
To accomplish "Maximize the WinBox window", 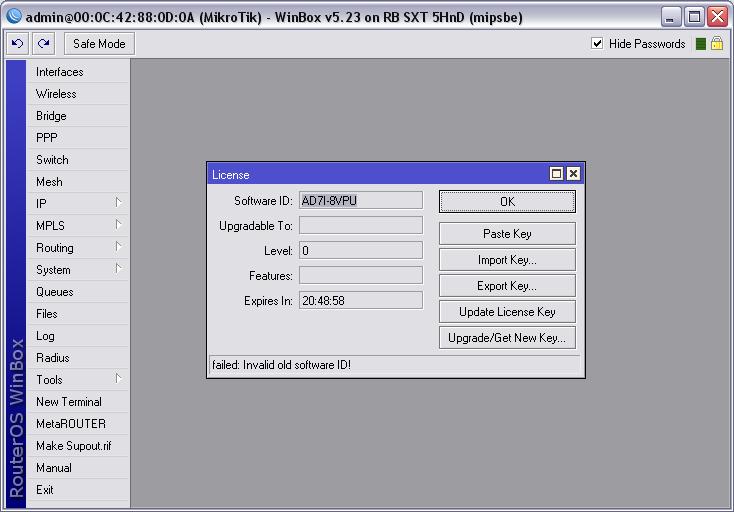I will 694,17.
